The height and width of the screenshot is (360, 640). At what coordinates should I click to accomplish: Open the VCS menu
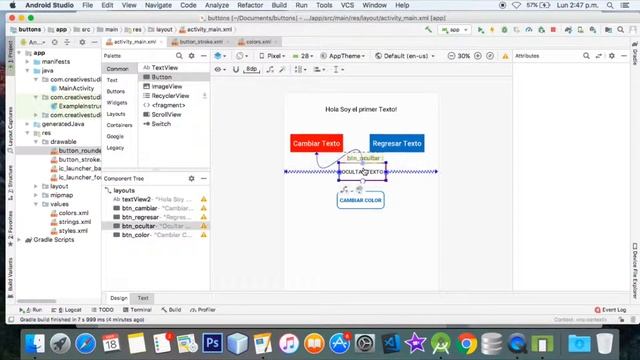[347, 5]
